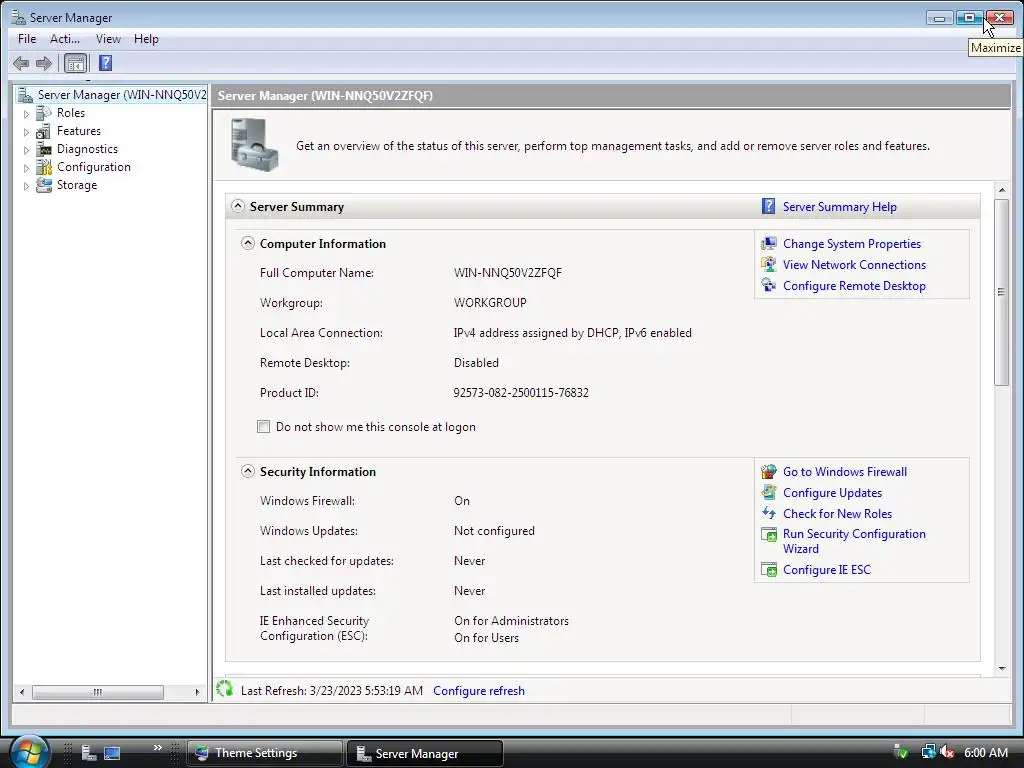Click the Configure IE ESC icon
1024x768 pixels.
(769, 569)
